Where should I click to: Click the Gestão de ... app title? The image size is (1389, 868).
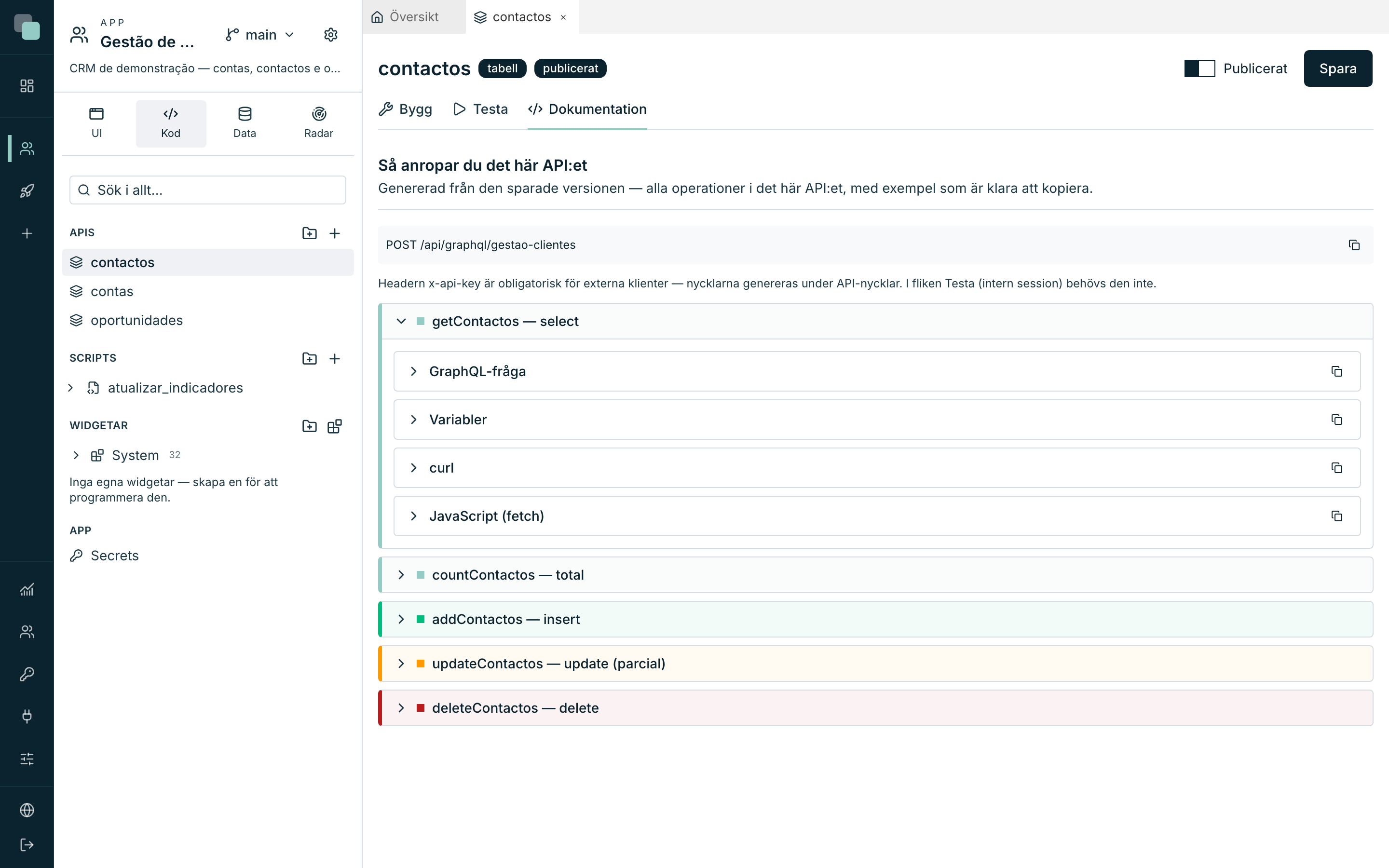pyautogui.click(x=148, y=42)
